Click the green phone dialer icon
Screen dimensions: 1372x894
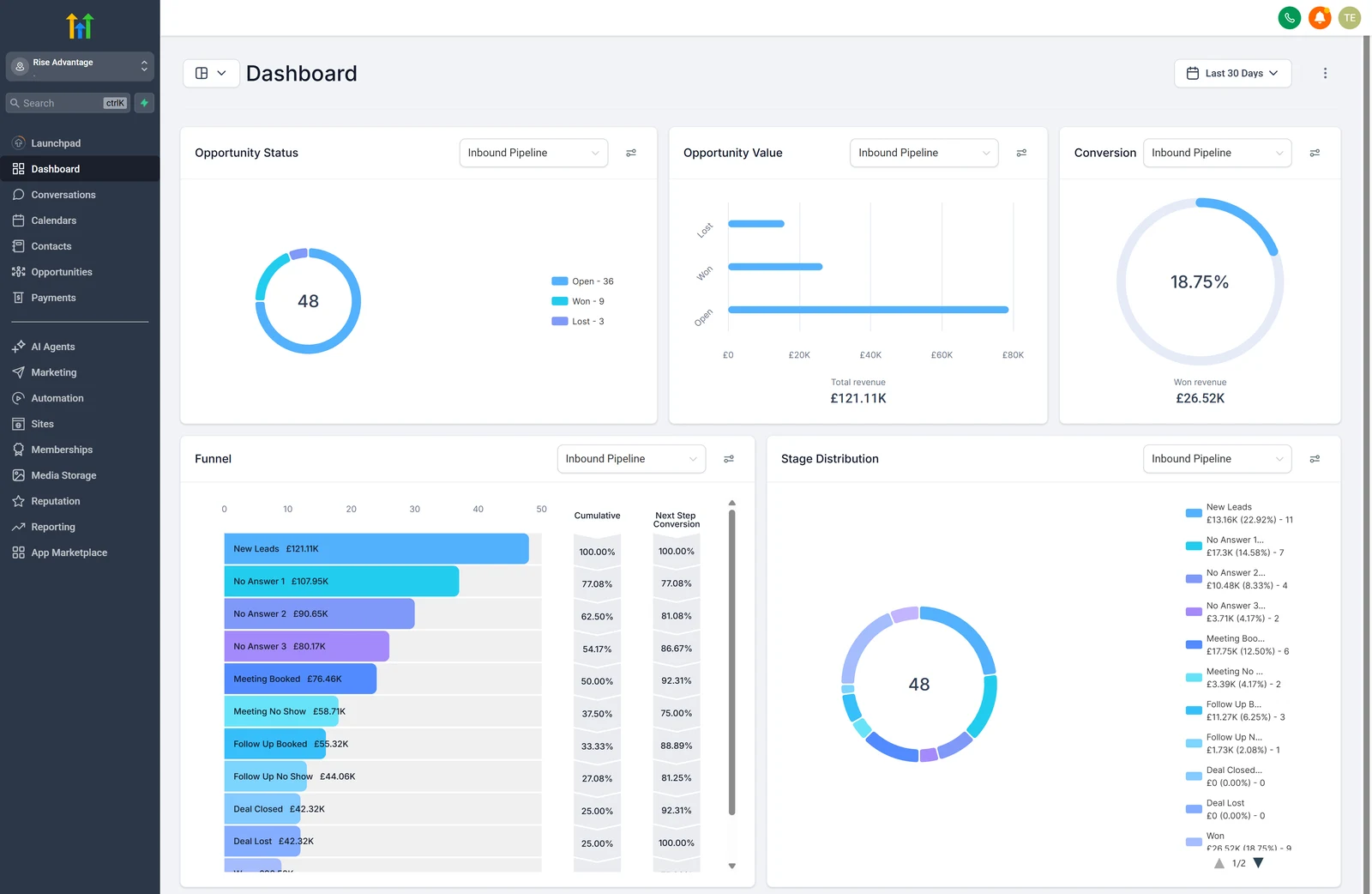click(x=1289, y=17)
